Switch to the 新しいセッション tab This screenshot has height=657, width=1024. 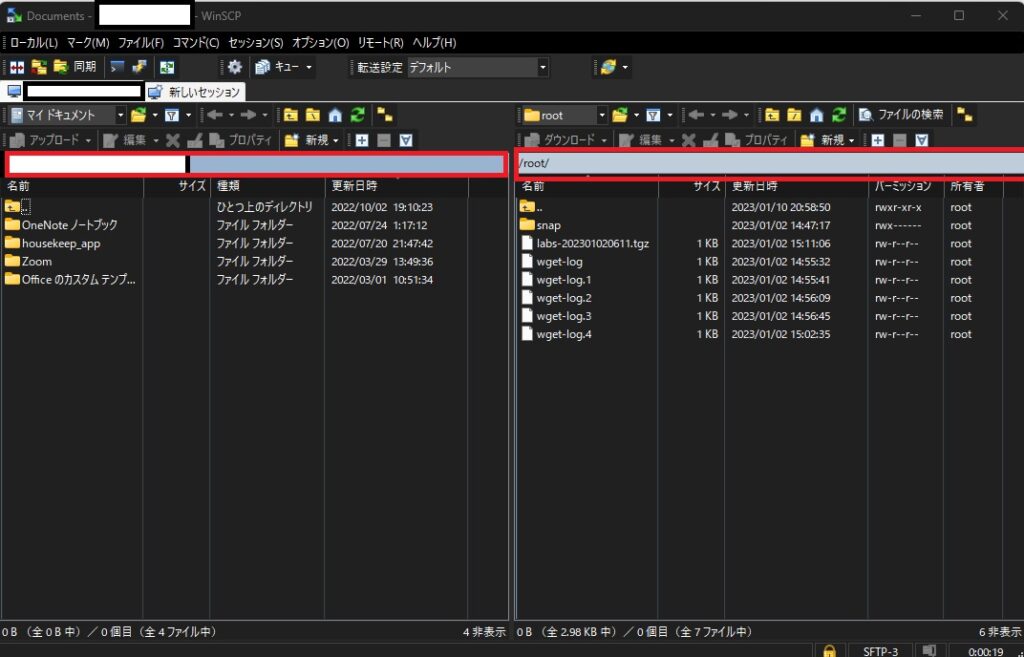tap(195, 92)
